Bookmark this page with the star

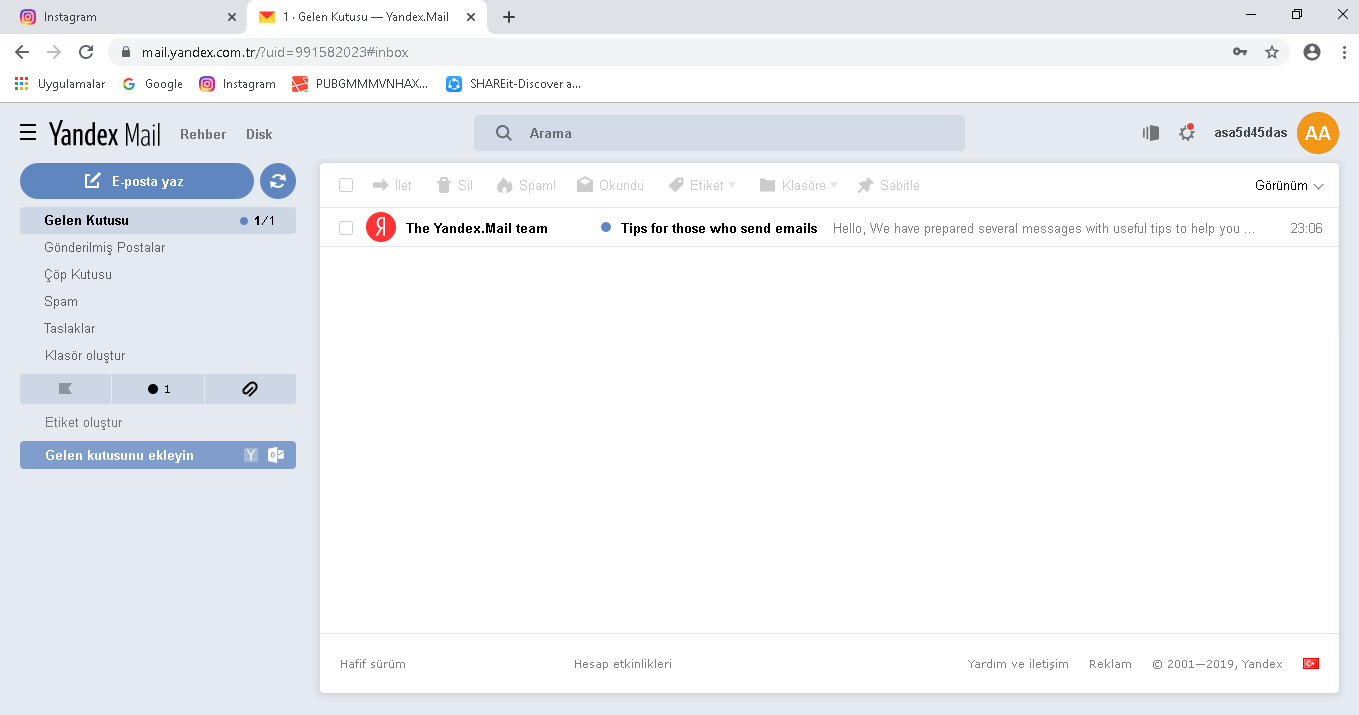[1272, 52]
